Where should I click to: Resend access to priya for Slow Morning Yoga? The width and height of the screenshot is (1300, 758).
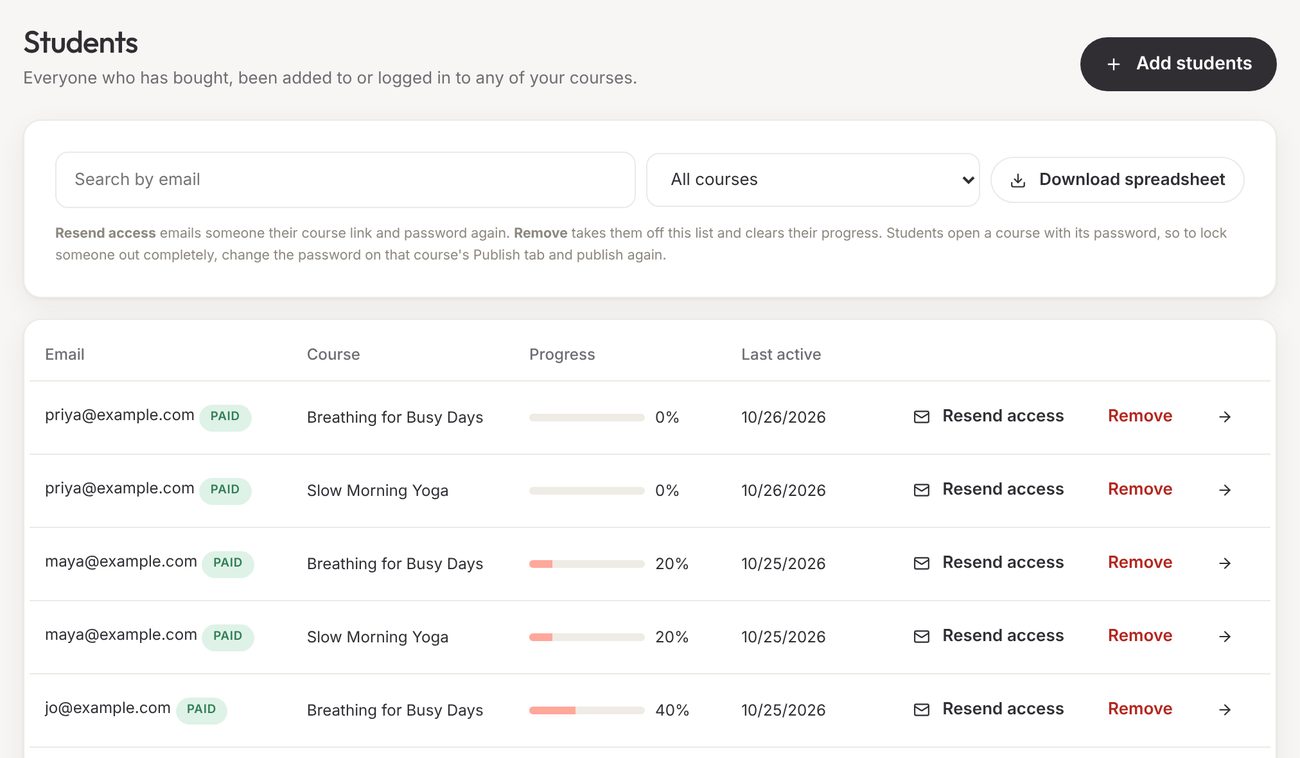[989, 489]
